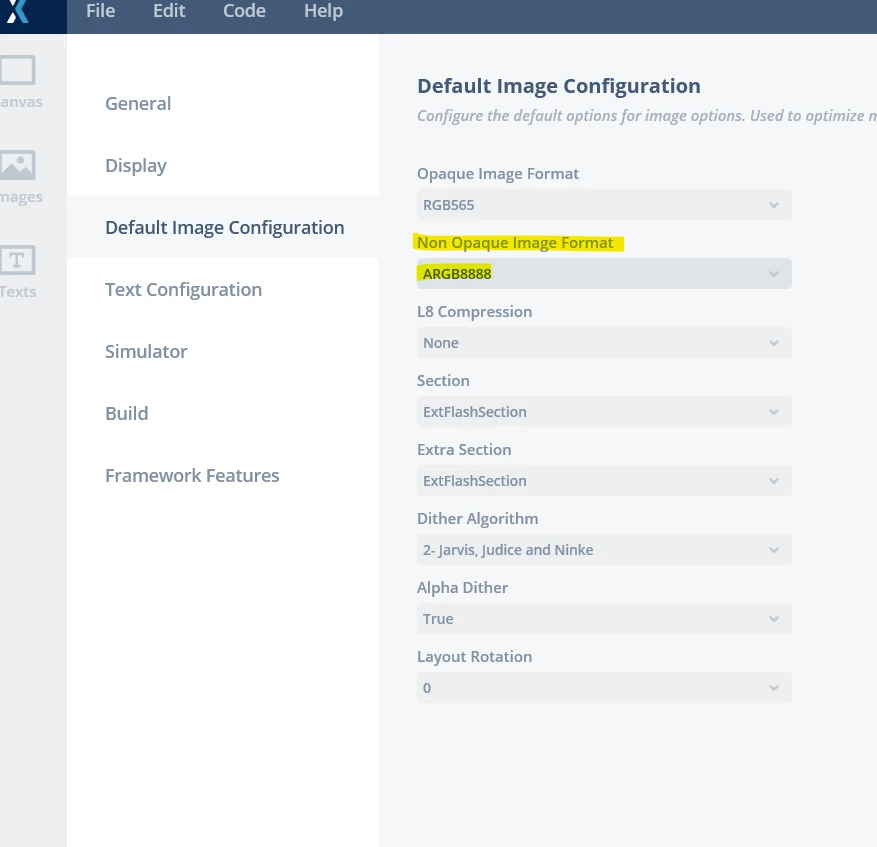
Task: Open the Section dropdown
Action: pyautogui.click(x=604, y=412)
